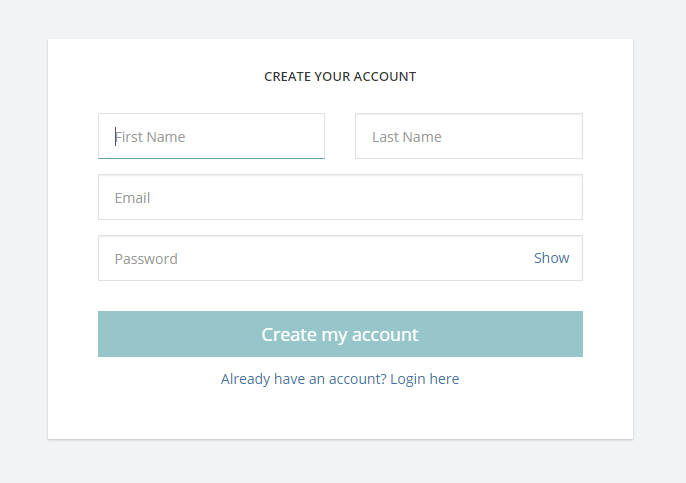Select the Email input field
This screenshot has width=686, height=483.
340,197
